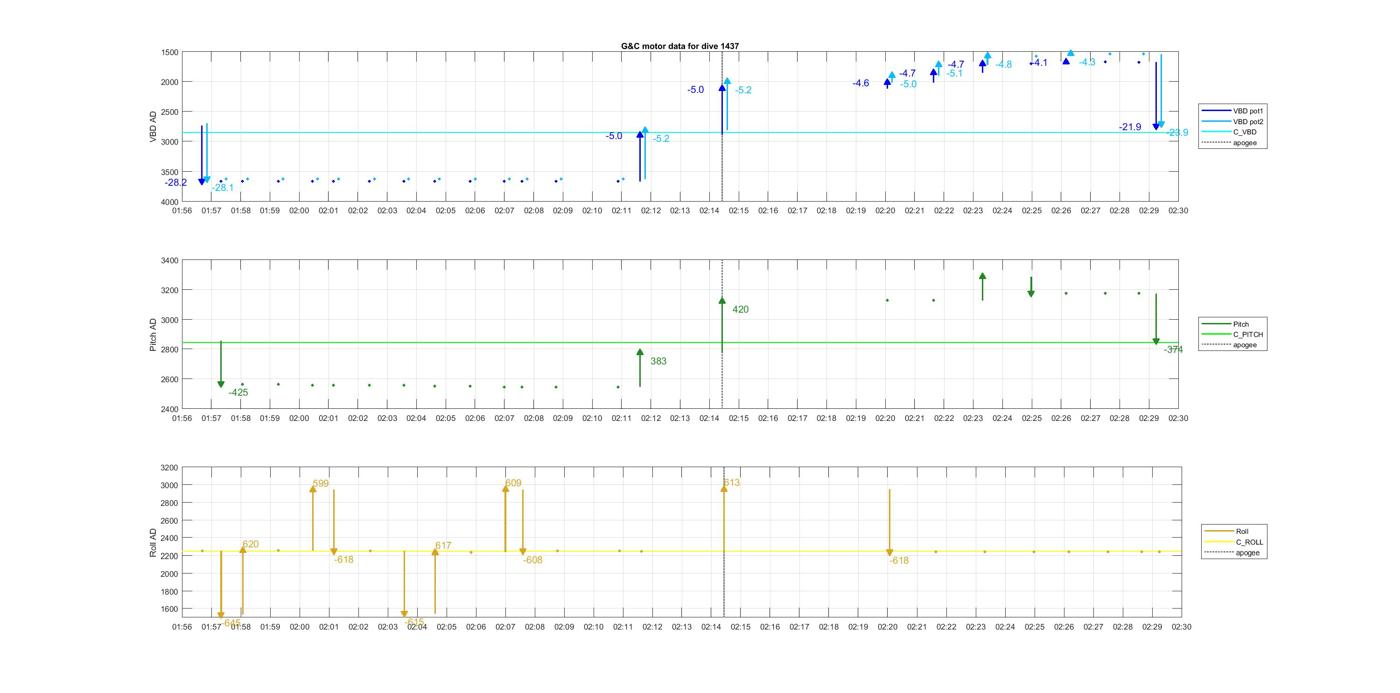
Task: Click the 'Roll AD' y-axis label
Action: pyautogui.click(x=154, y=541)
